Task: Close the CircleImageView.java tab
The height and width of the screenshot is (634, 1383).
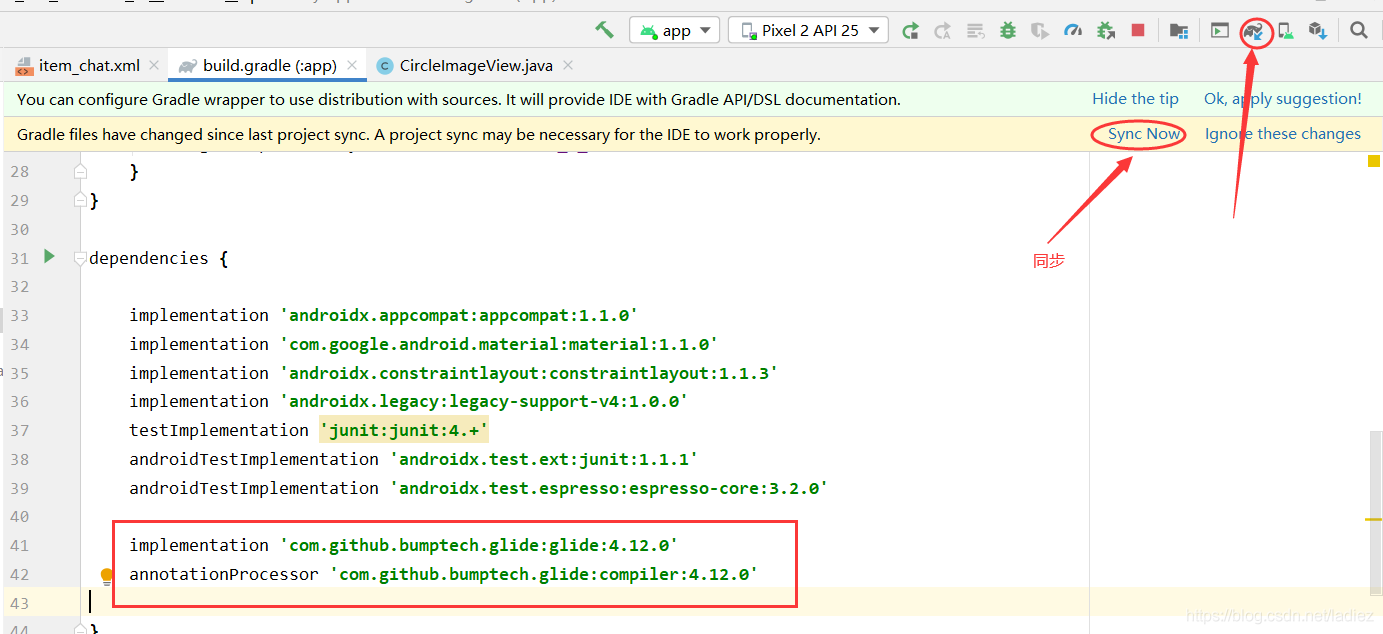Action: pos(568,66)
